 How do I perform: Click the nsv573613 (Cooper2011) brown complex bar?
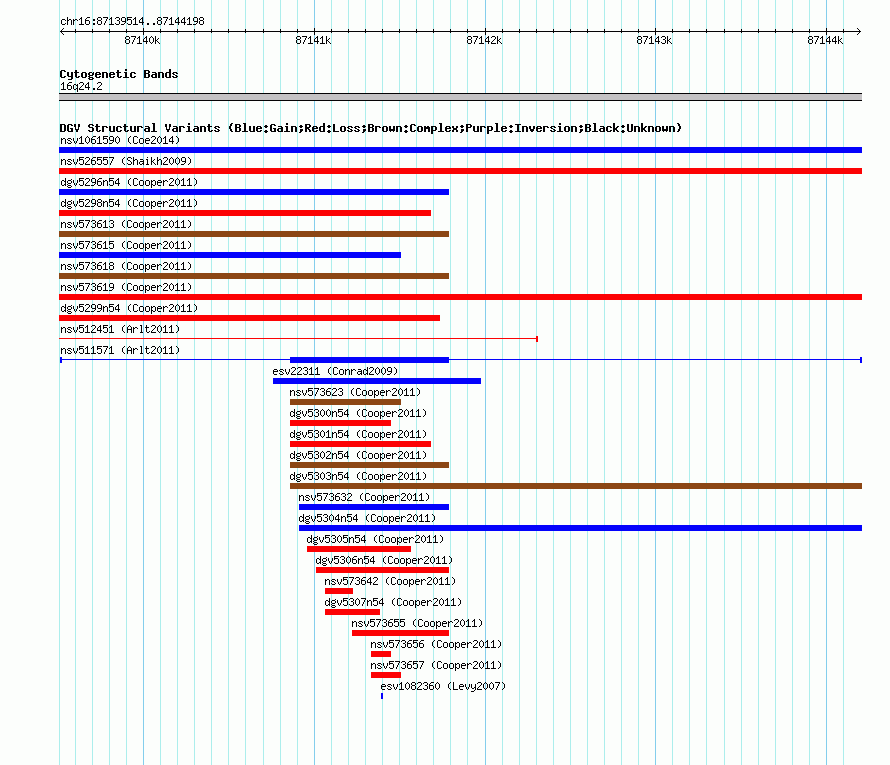point(254,234)
